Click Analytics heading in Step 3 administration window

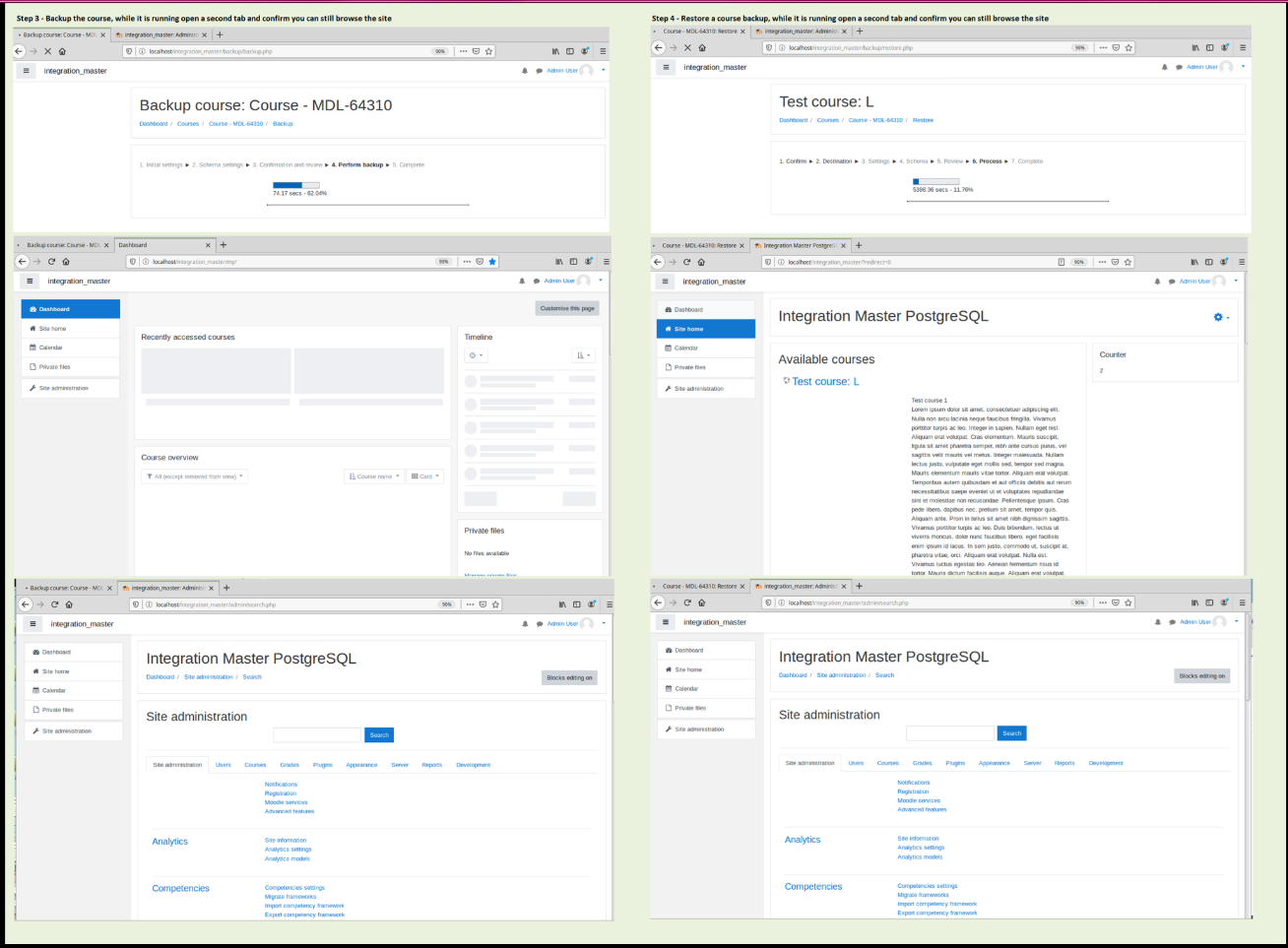click(x=169, y=842)
